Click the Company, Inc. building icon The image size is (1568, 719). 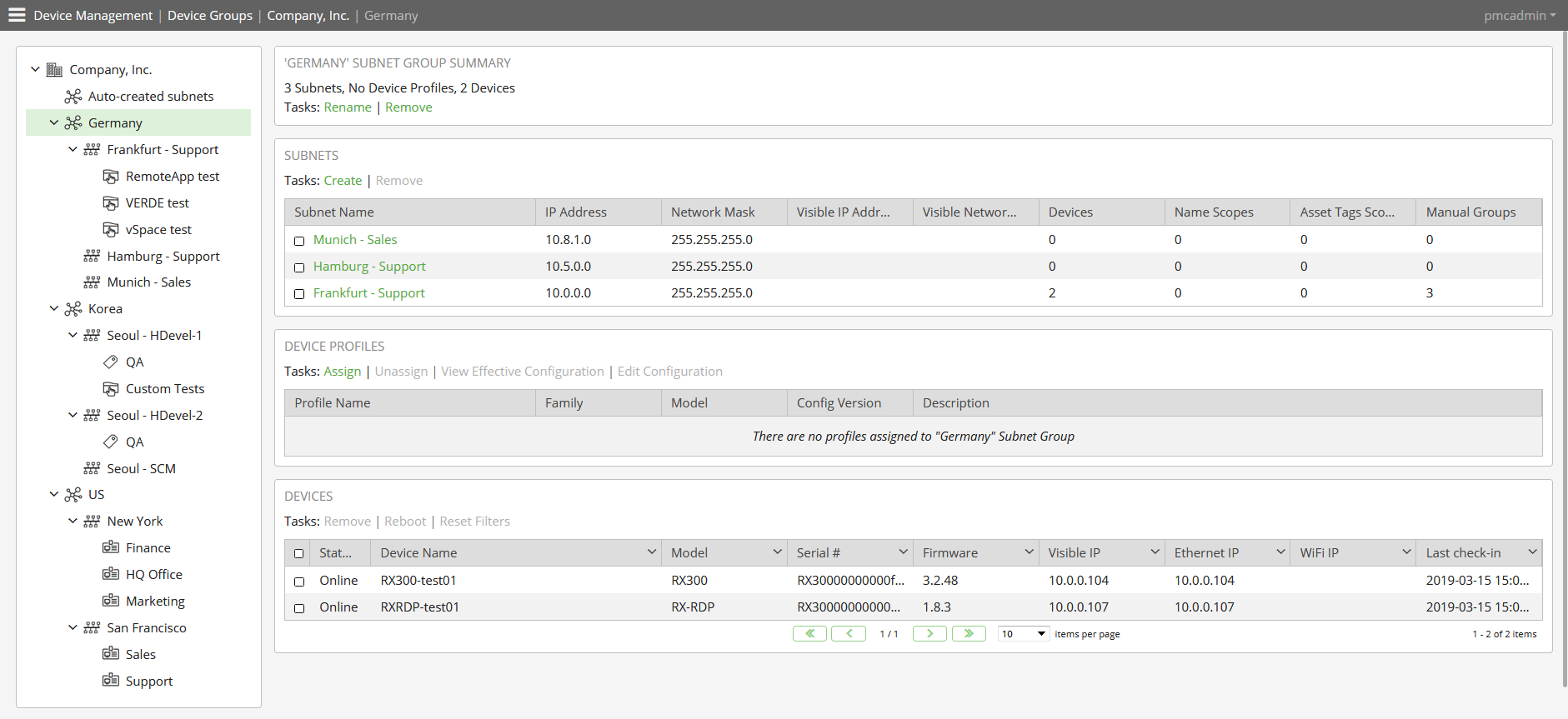[54, 70]
